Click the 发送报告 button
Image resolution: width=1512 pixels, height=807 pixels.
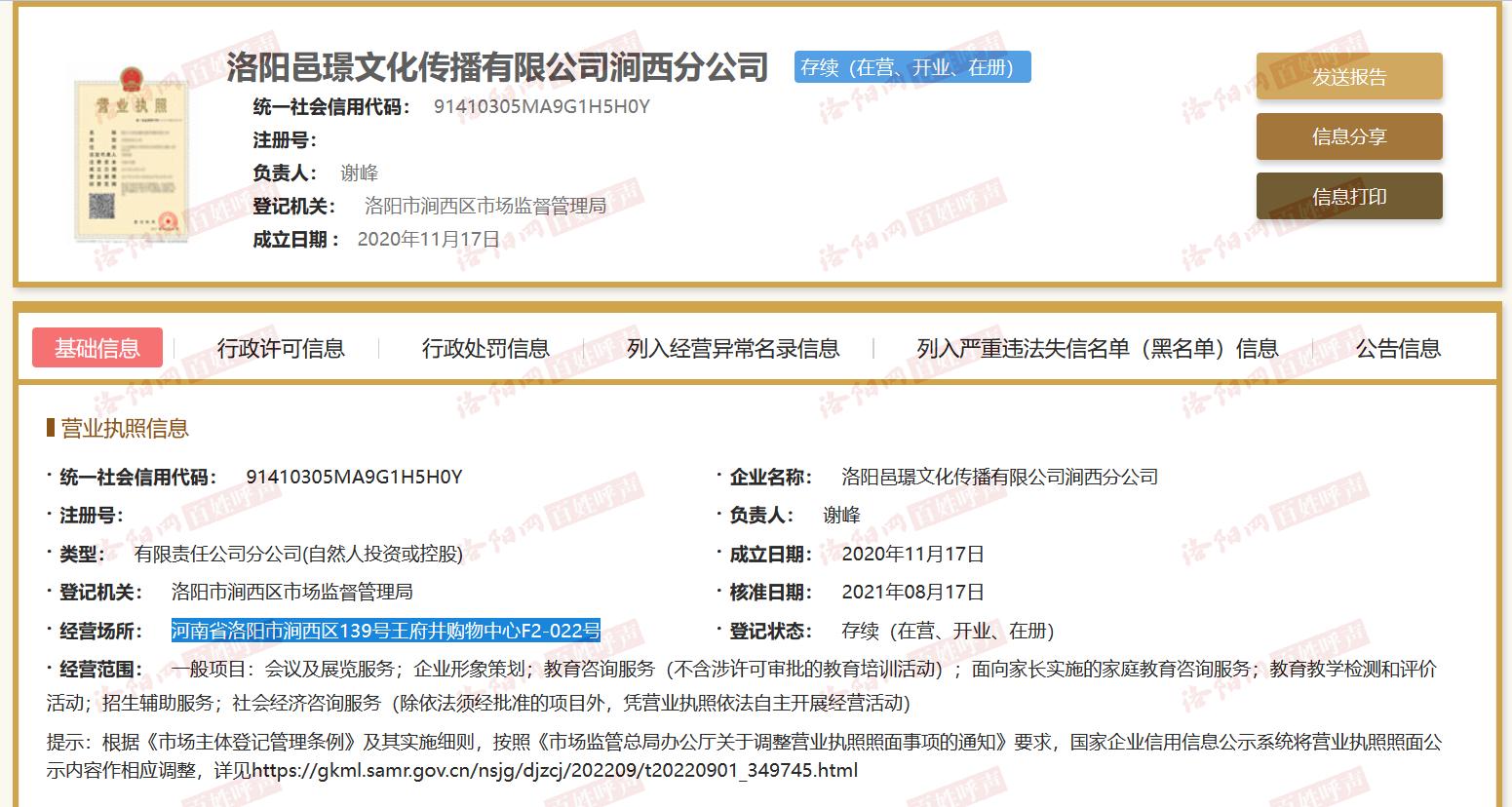click(1349, 77)
